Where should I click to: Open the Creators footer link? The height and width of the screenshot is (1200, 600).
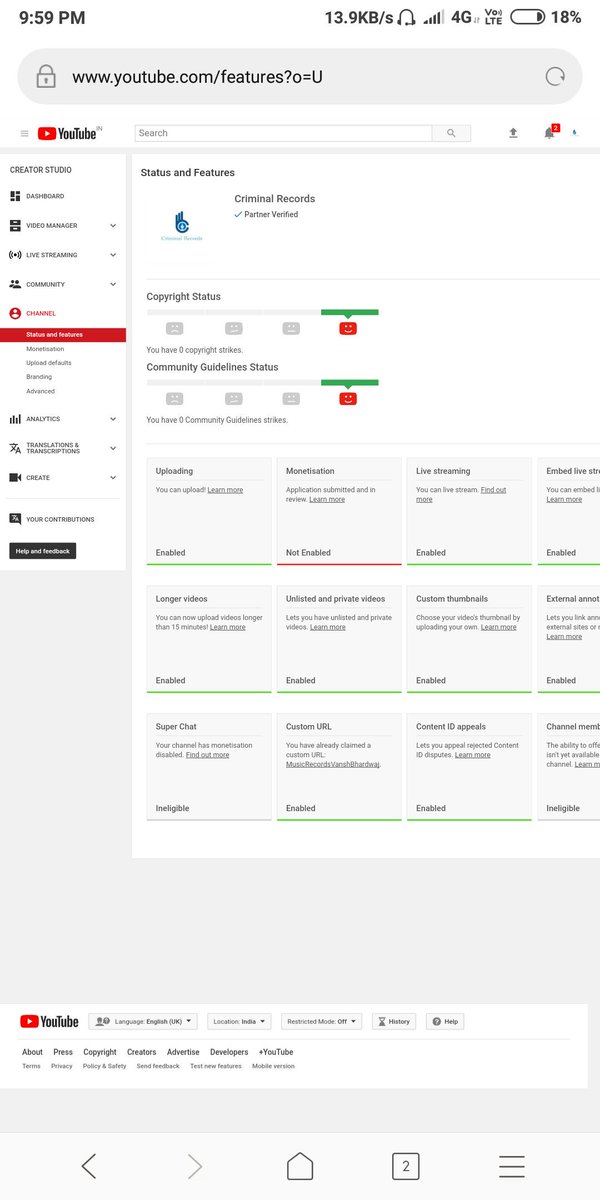142,1052
